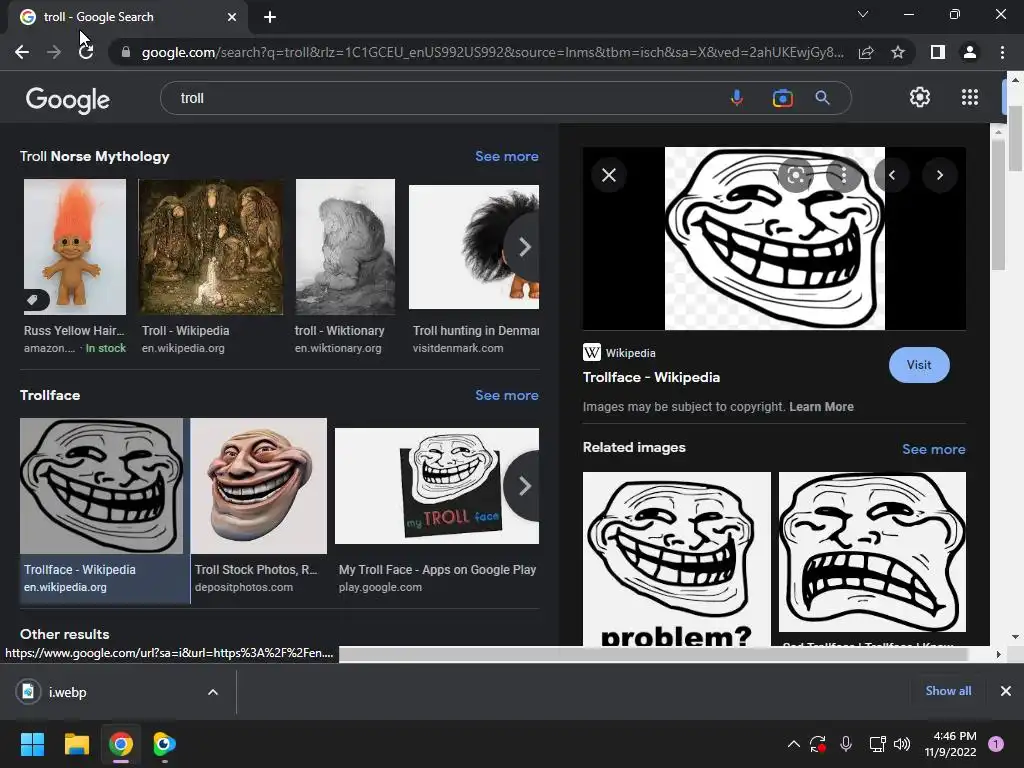Open Troll hunting in Denmark thumbnail
Screen dimensions: 1024x768
(x=474, y=247)
